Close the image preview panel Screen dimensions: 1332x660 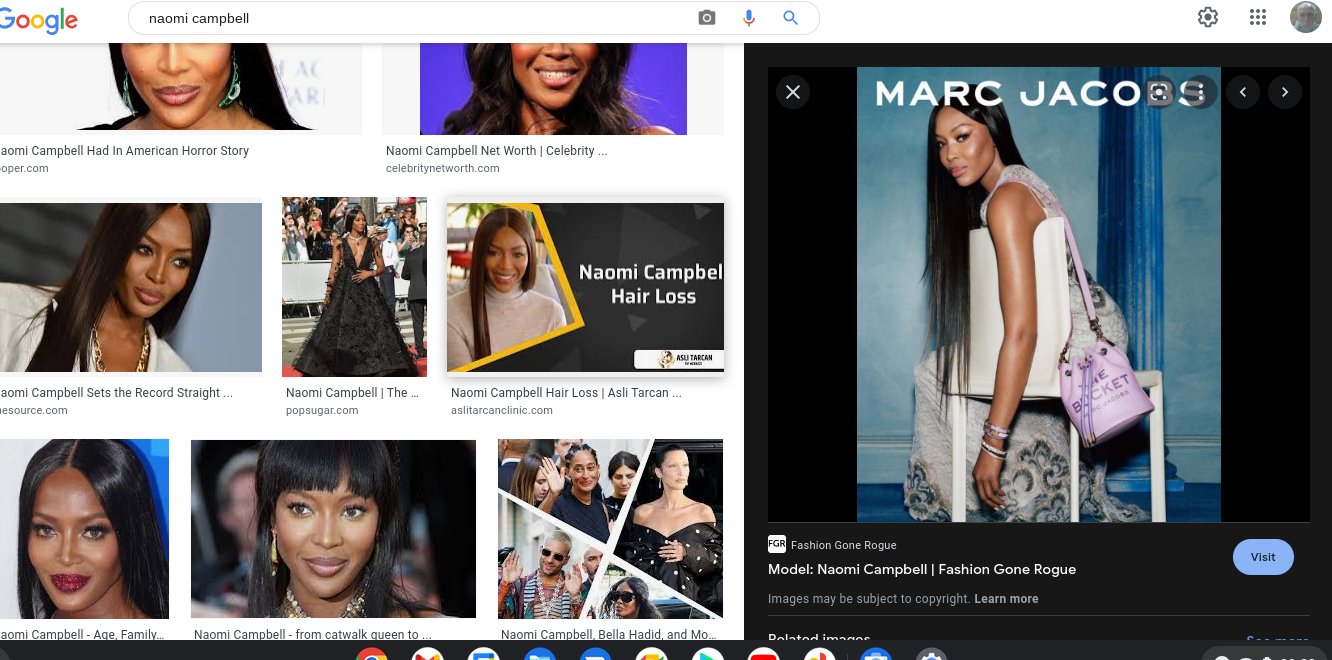[793, 92]
